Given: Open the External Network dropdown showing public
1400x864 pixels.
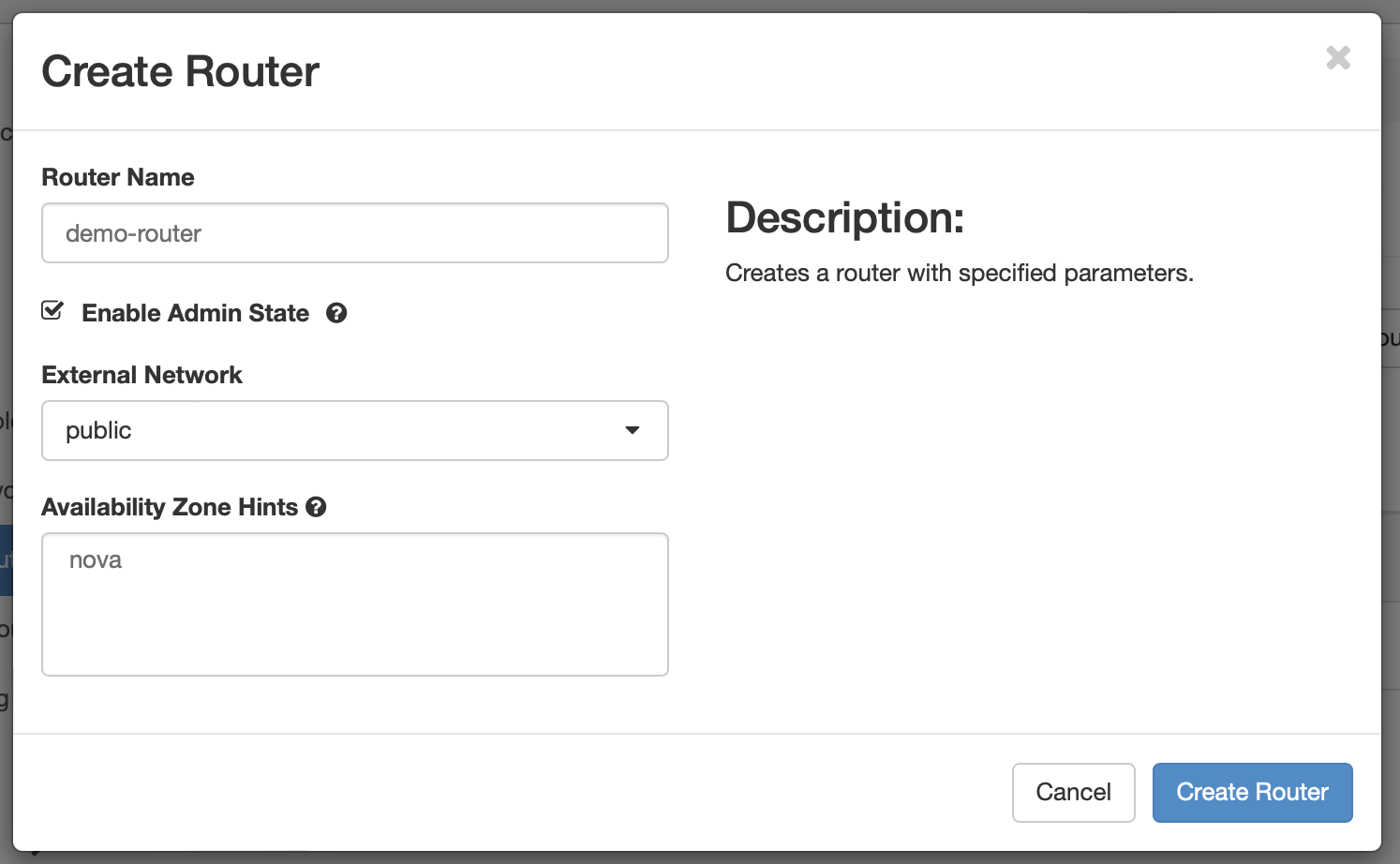Looking at the screenshot, I should pos(355,431).
